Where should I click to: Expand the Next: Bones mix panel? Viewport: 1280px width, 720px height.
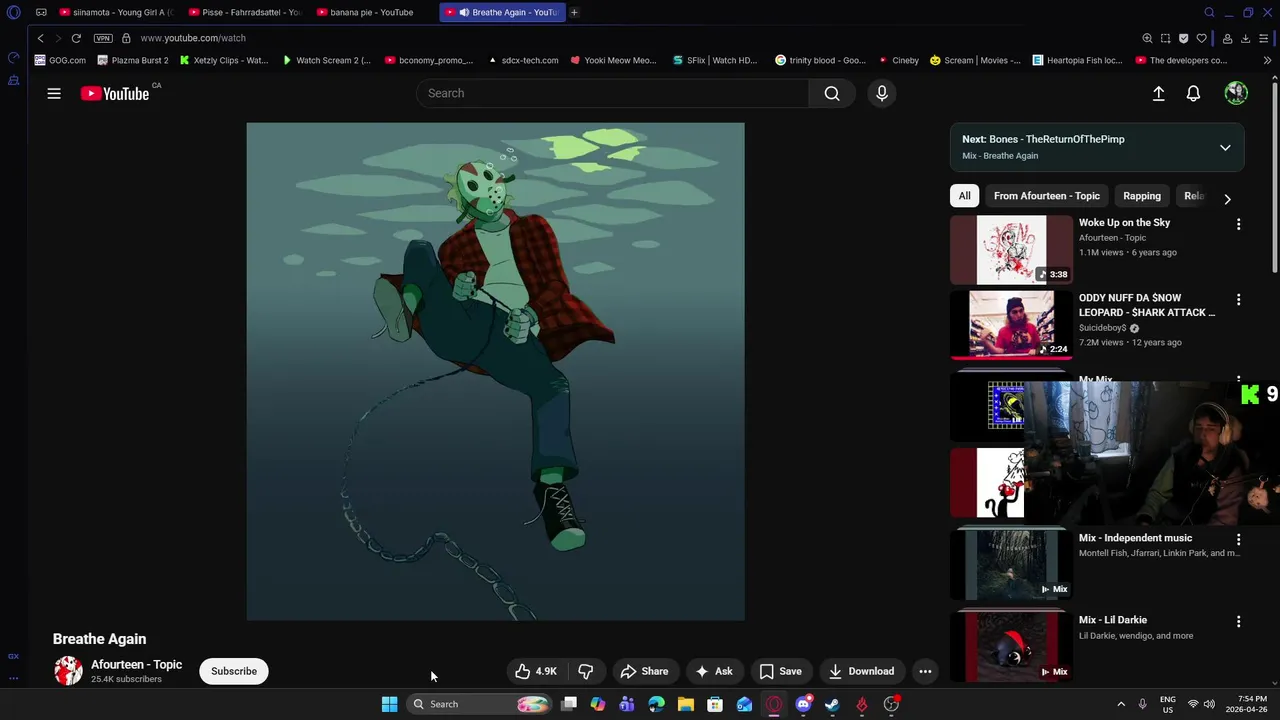(x=1225, y=147)
